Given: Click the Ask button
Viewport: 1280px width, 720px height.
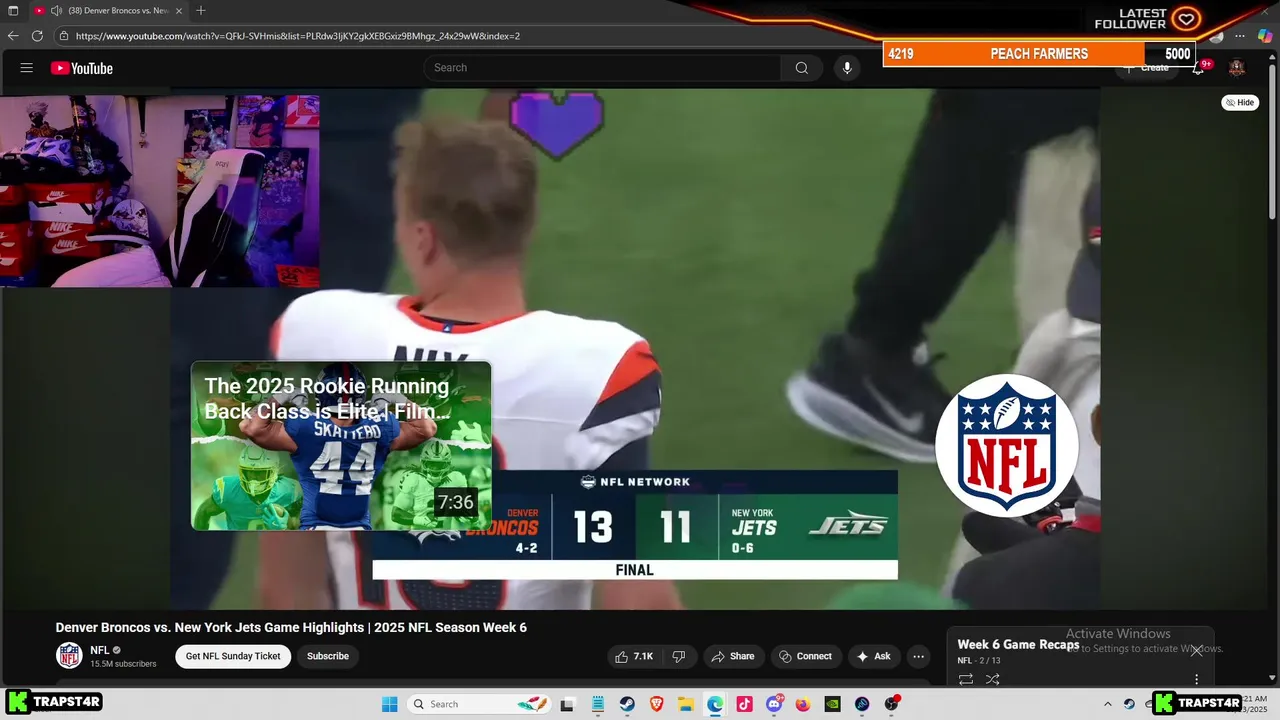Looking at the screenshot, I should pos(873,656).
